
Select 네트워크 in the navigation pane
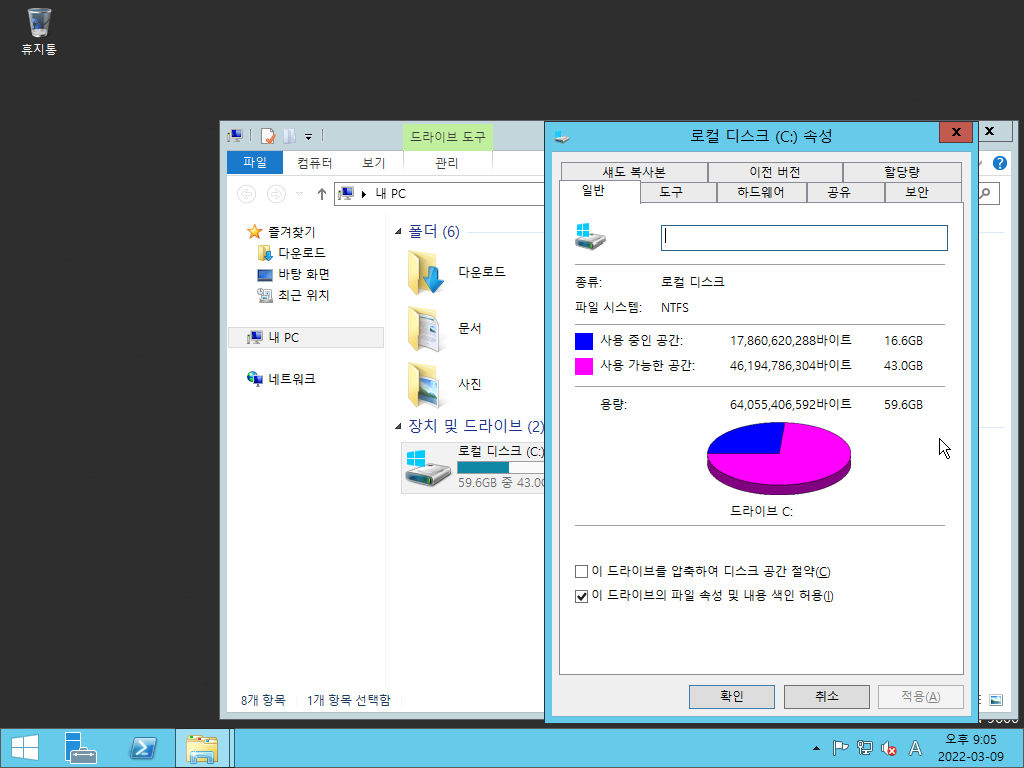pyautogui.click(x=291, y=379)
